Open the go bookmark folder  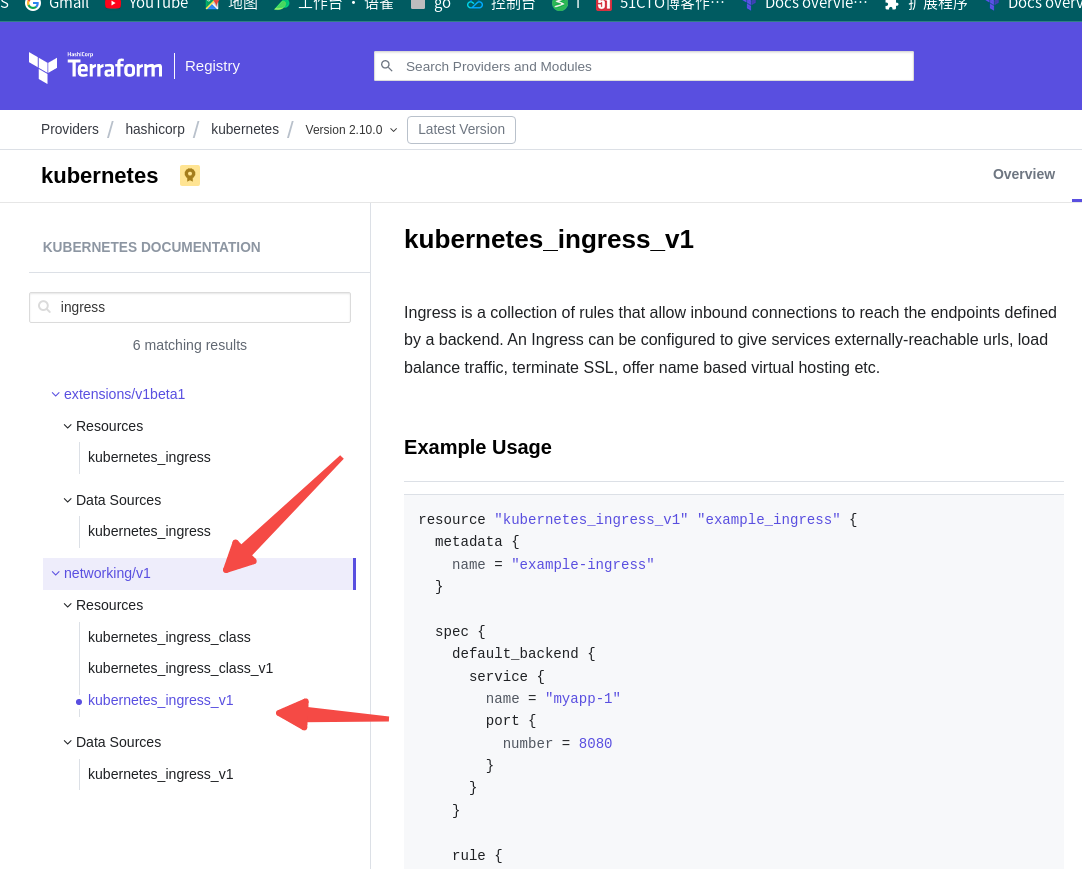click(431, 5)
